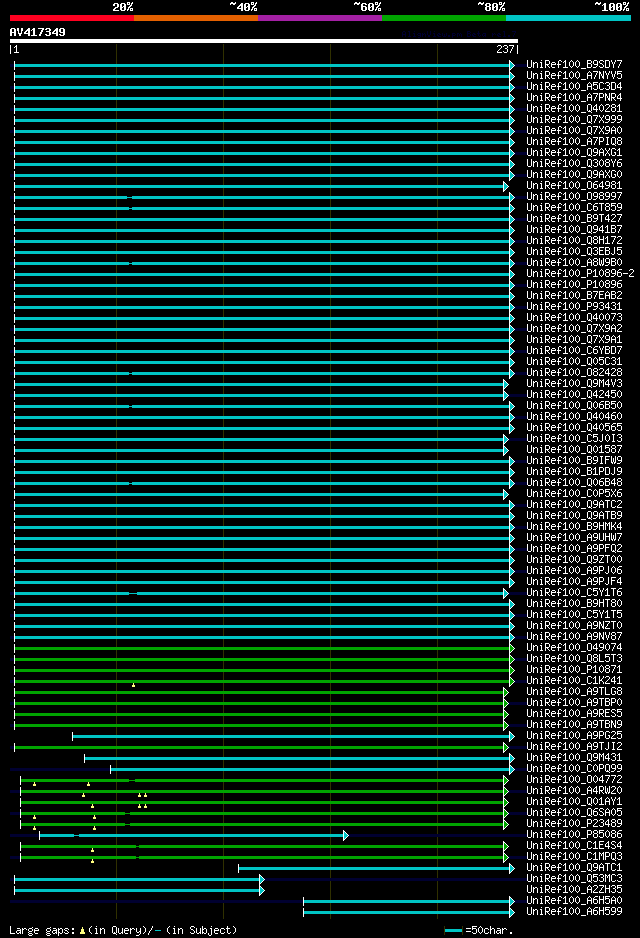Select hit UniRef100_A9PG25

[574, 736]
